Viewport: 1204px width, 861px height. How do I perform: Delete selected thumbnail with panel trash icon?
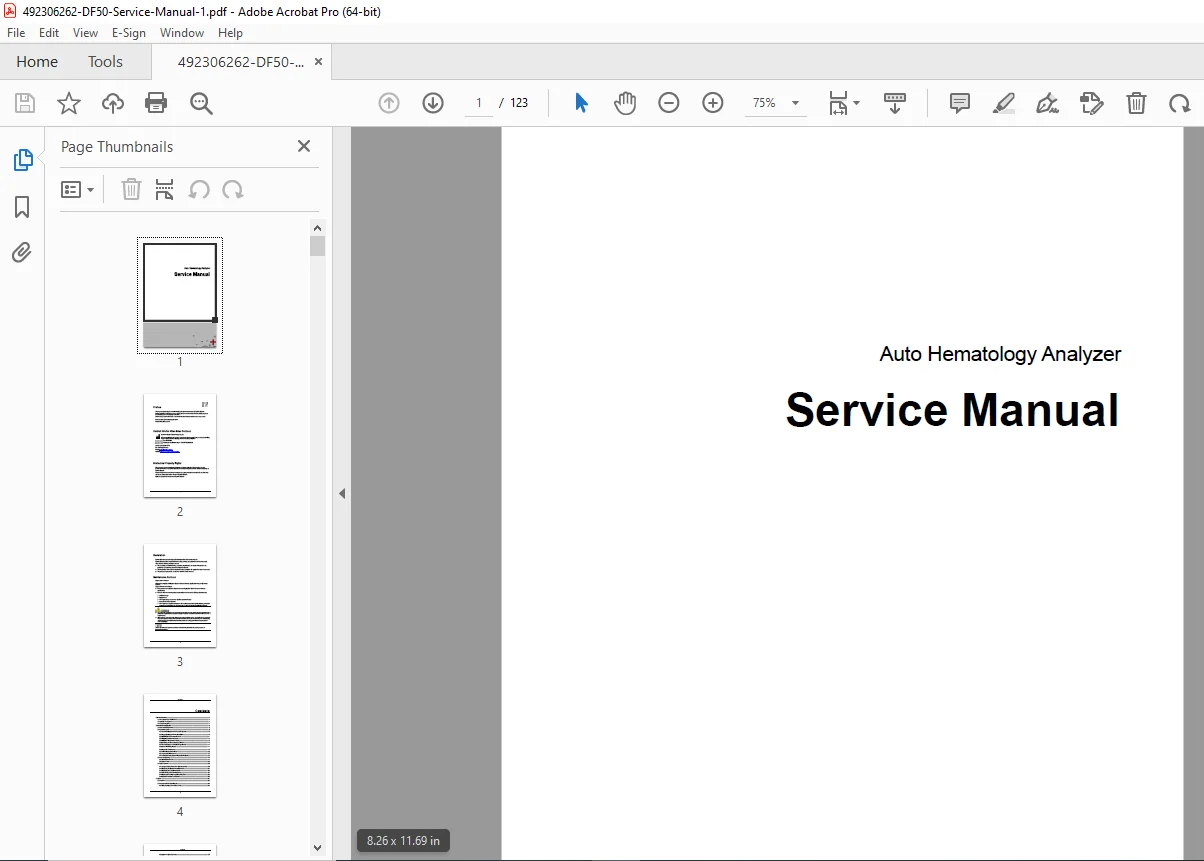coord(131,189)
